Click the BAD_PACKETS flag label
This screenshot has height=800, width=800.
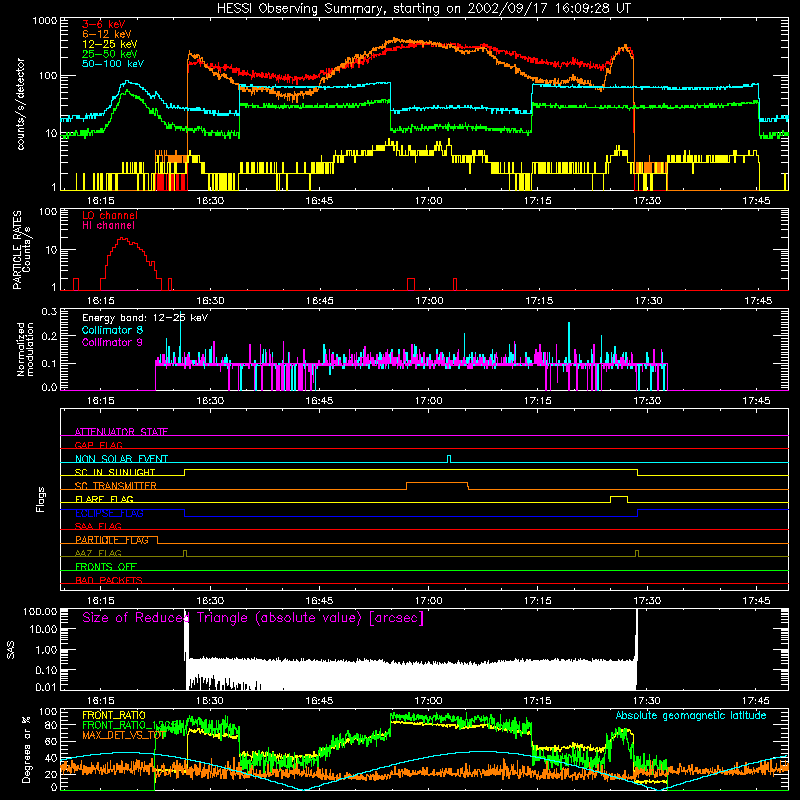[109, 580]
